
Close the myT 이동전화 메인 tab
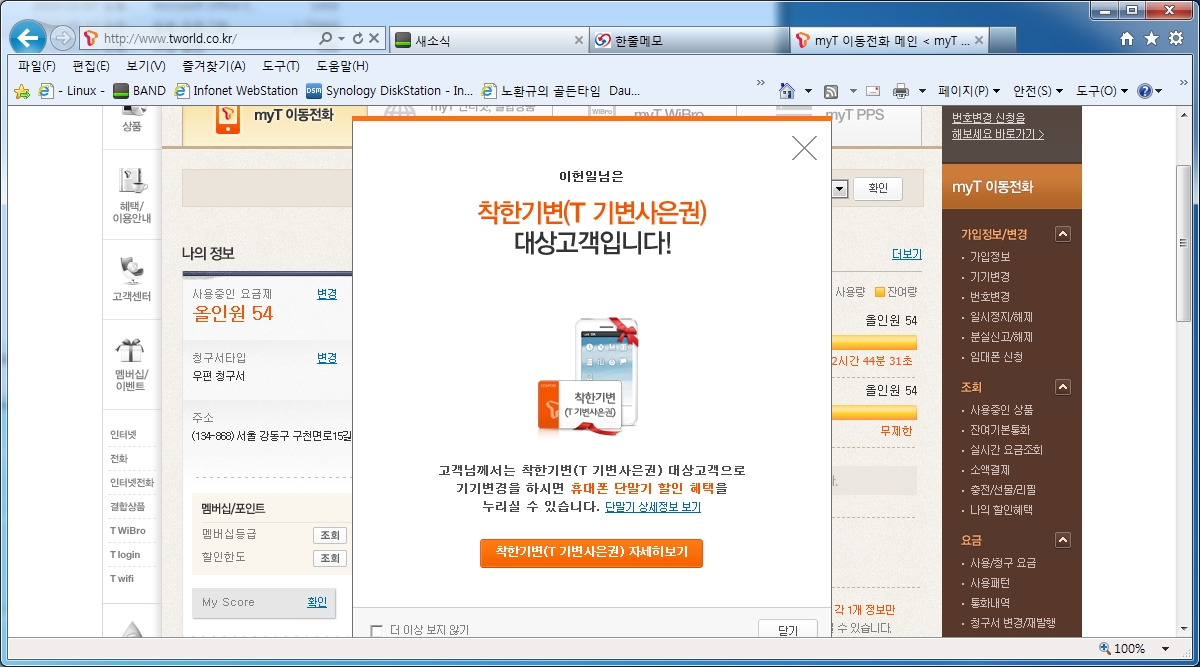click(978, 41)
